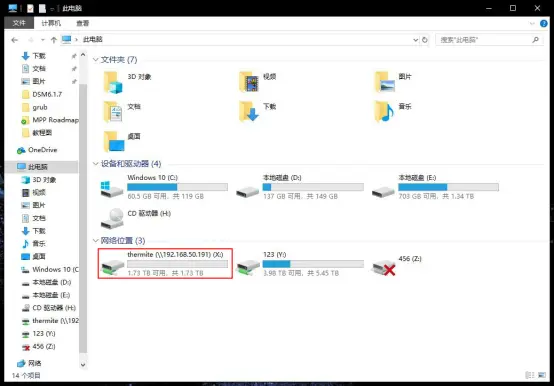Select disconnected 456 (Z:) network drive
The width and height of the screenshot is (554, 386).
397,265
